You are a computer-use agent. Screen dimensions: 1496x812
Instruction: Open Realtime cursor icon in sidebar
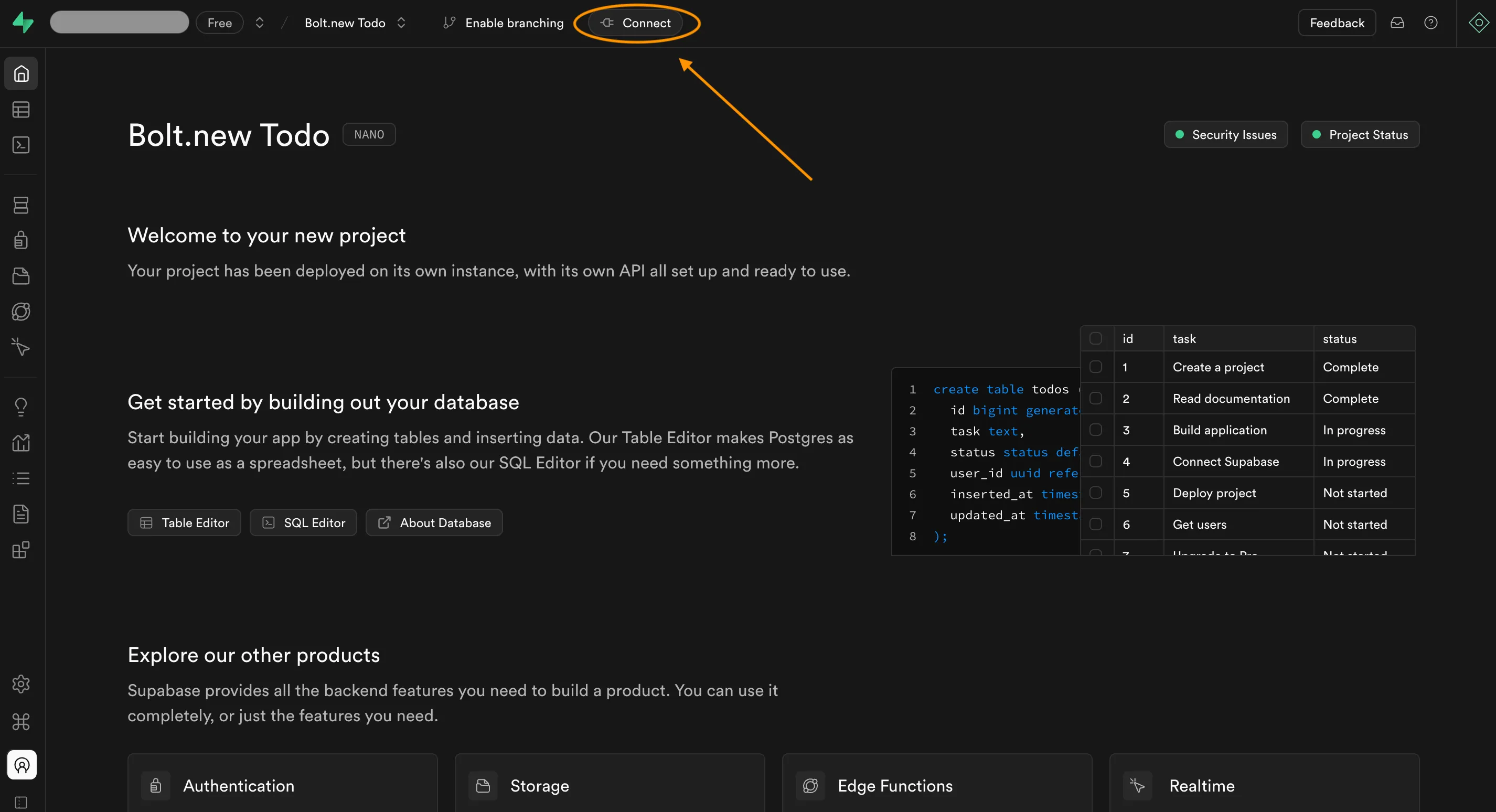pos(21,347)
